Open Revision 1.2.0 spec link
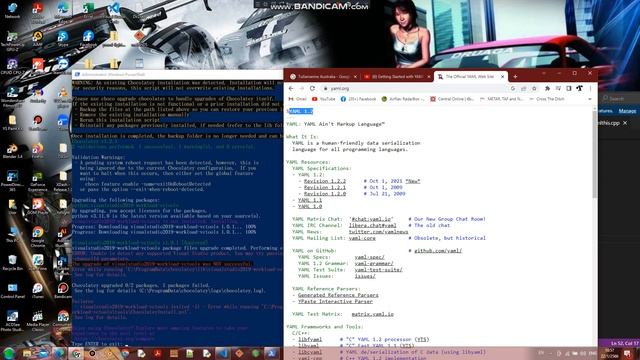Image resolution: width=640 pixels, height=360 pixels. (324, 193)
